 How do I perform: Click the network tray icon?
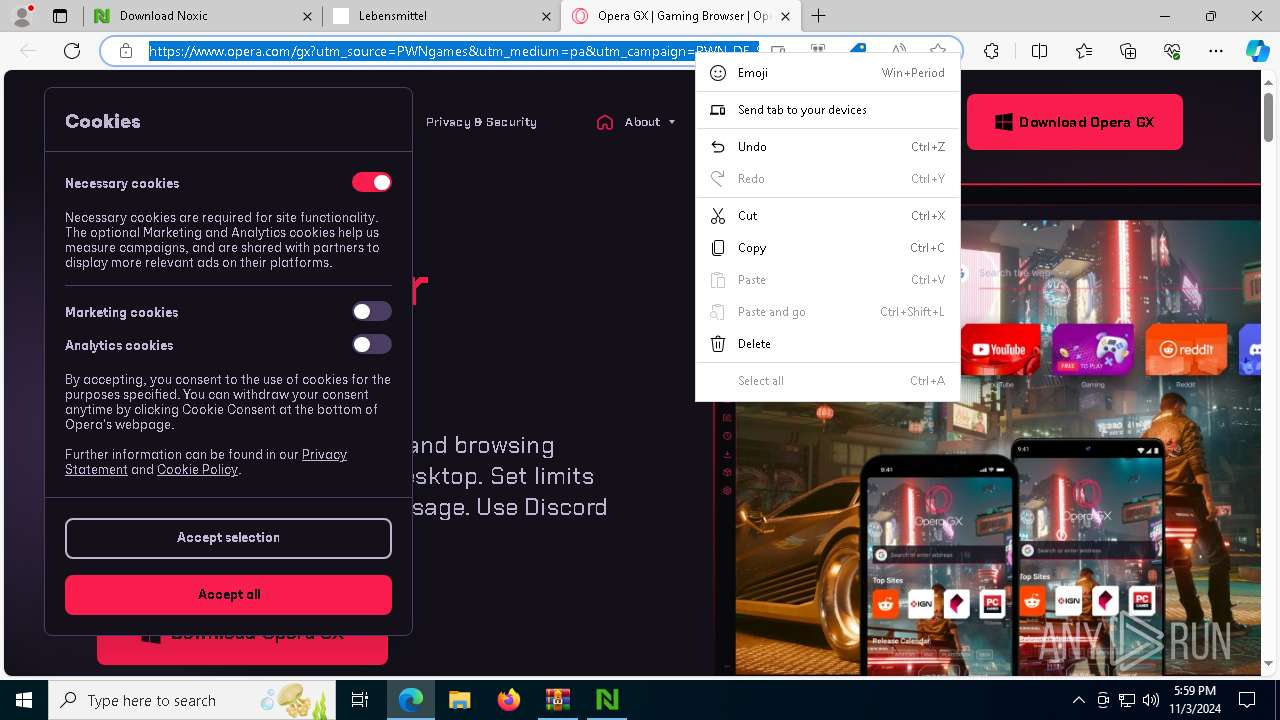(x=1126, y=700)
